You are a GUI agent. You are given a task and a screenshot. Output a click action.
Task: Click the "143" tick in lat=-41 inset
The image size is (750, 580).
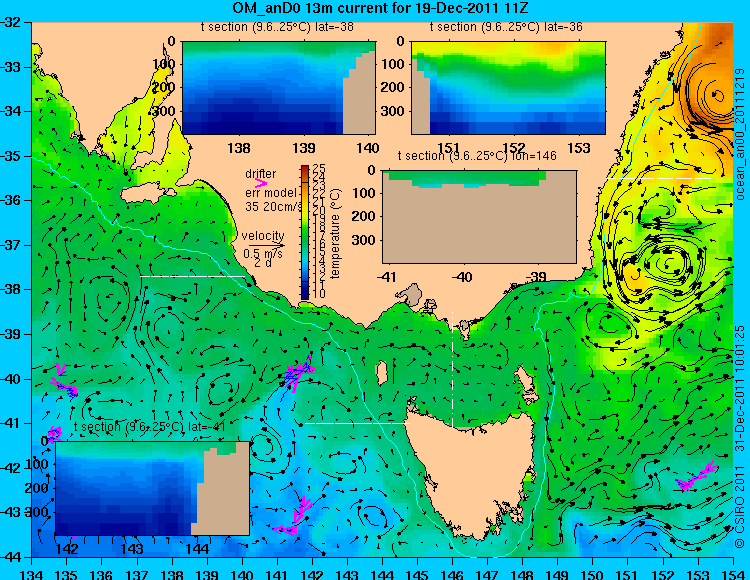click(x=132, y=548)
